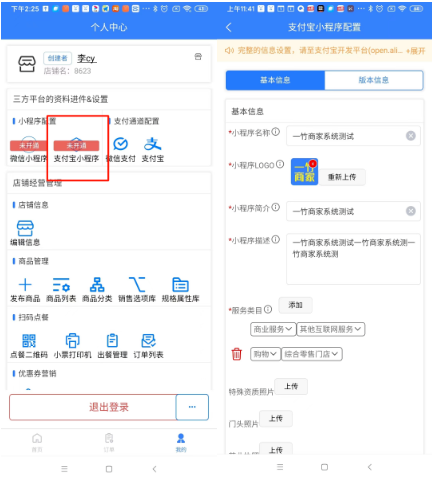Go back using header arrow

[x=229, y=27]
